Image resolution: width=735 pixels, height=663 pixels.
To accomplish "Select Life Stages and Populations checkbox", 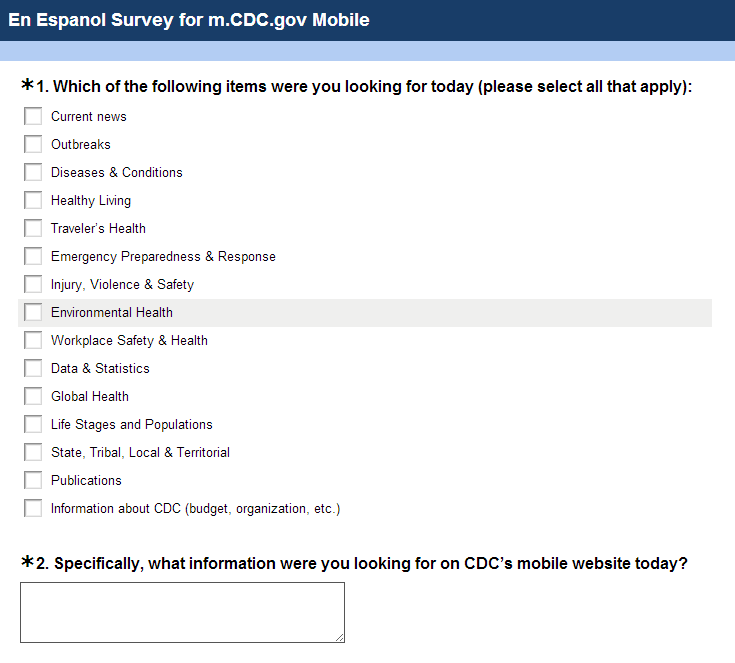I will 33,424.
